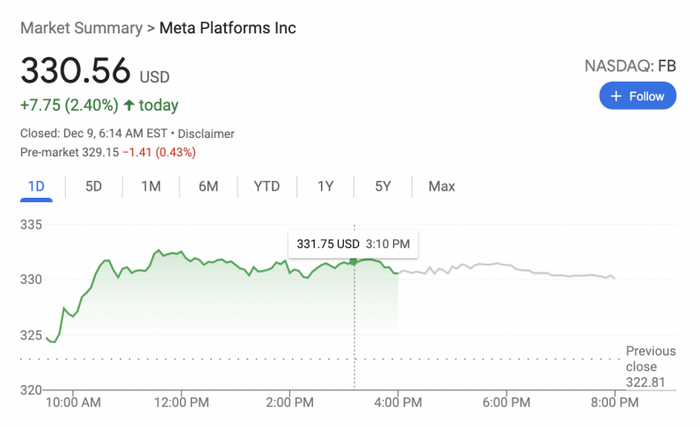This screenshot has width=700, height=428.
Task: Select the 1Y time range
Action: tap(326, 186)
